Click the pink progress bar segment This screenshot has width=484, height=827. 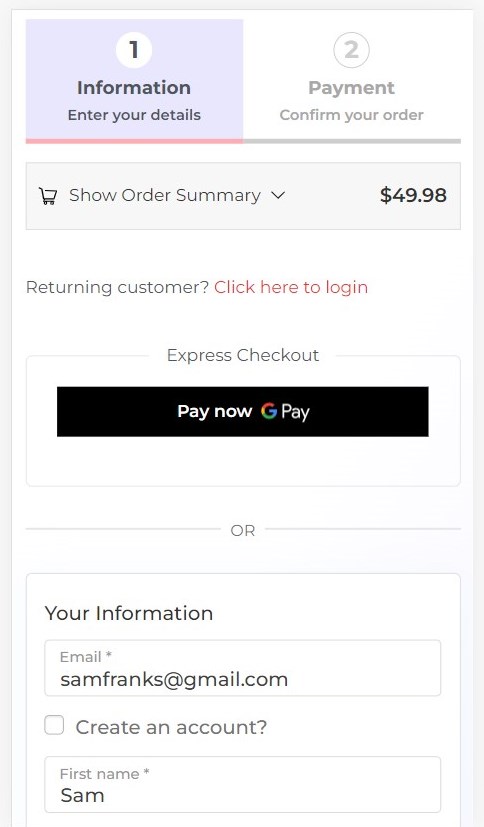tap(134, 141)
